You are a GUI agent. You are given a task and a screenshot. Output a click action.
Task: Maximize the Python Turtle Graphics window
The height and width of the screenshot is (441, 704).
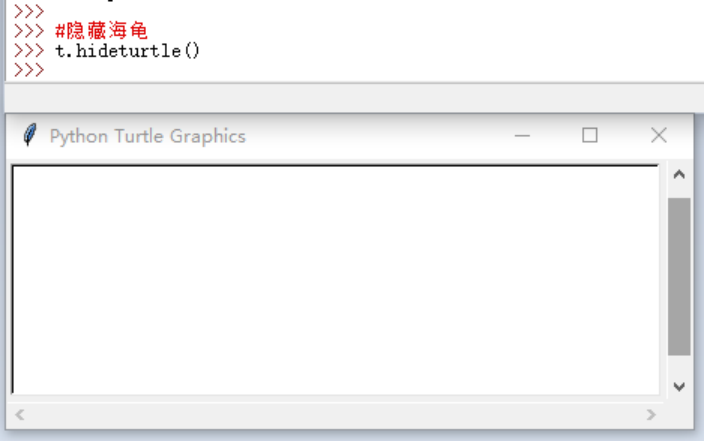[x=590, y=136]
